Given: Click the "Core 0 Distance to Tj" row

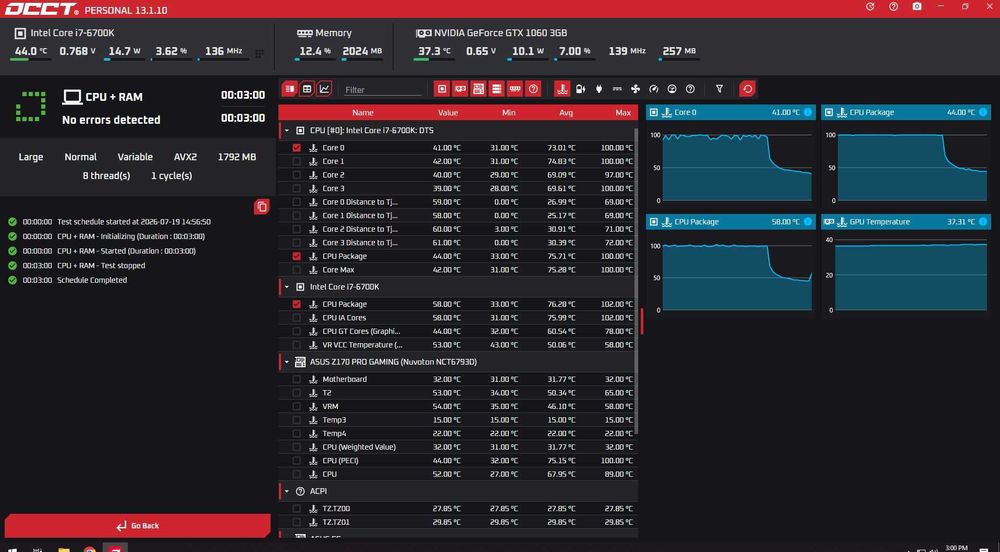Looking at the screenshot, I should pyautogui.click(x=458, y=202).
